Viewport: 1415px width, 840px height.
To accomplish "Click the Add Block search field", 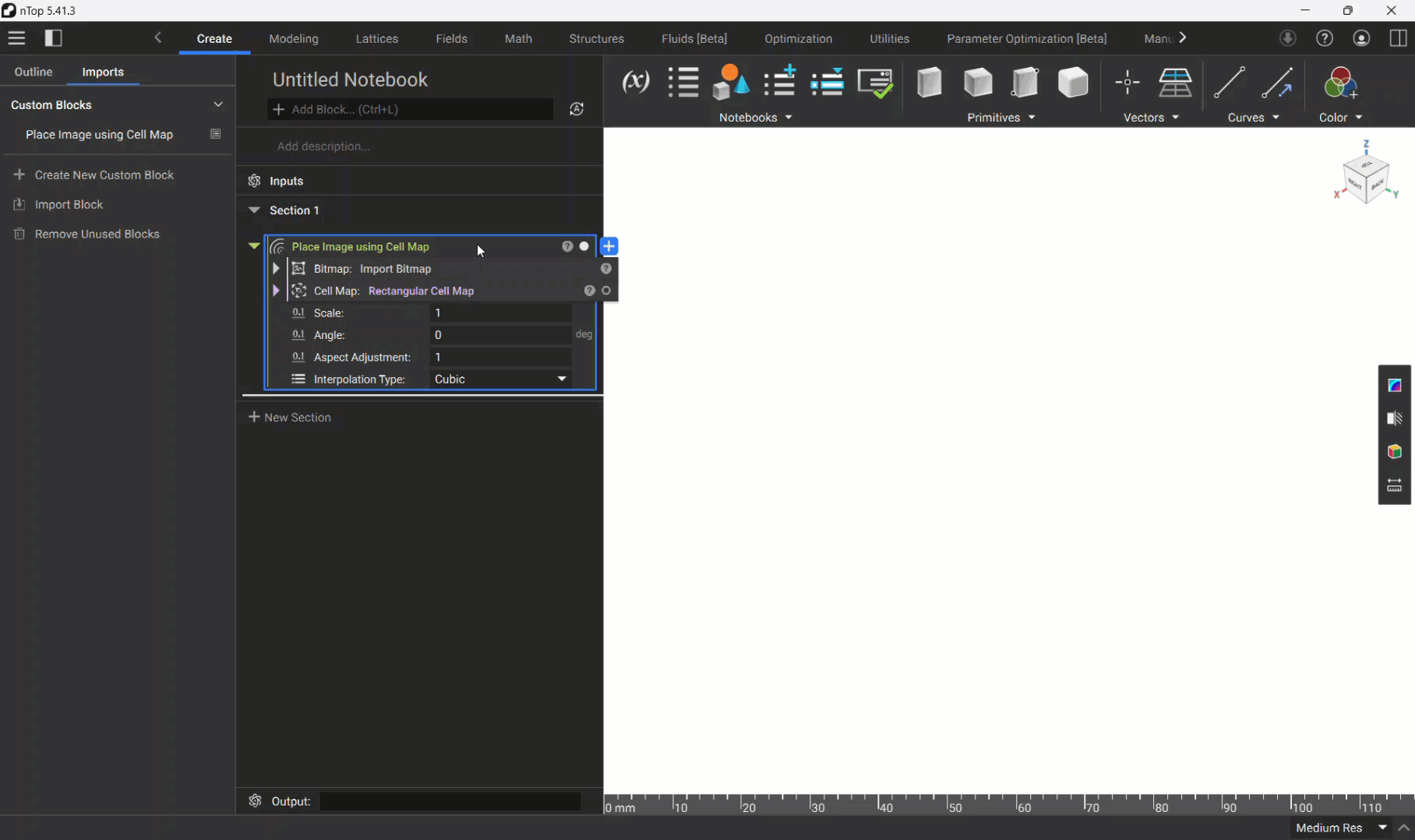I will tap(411, 109).
